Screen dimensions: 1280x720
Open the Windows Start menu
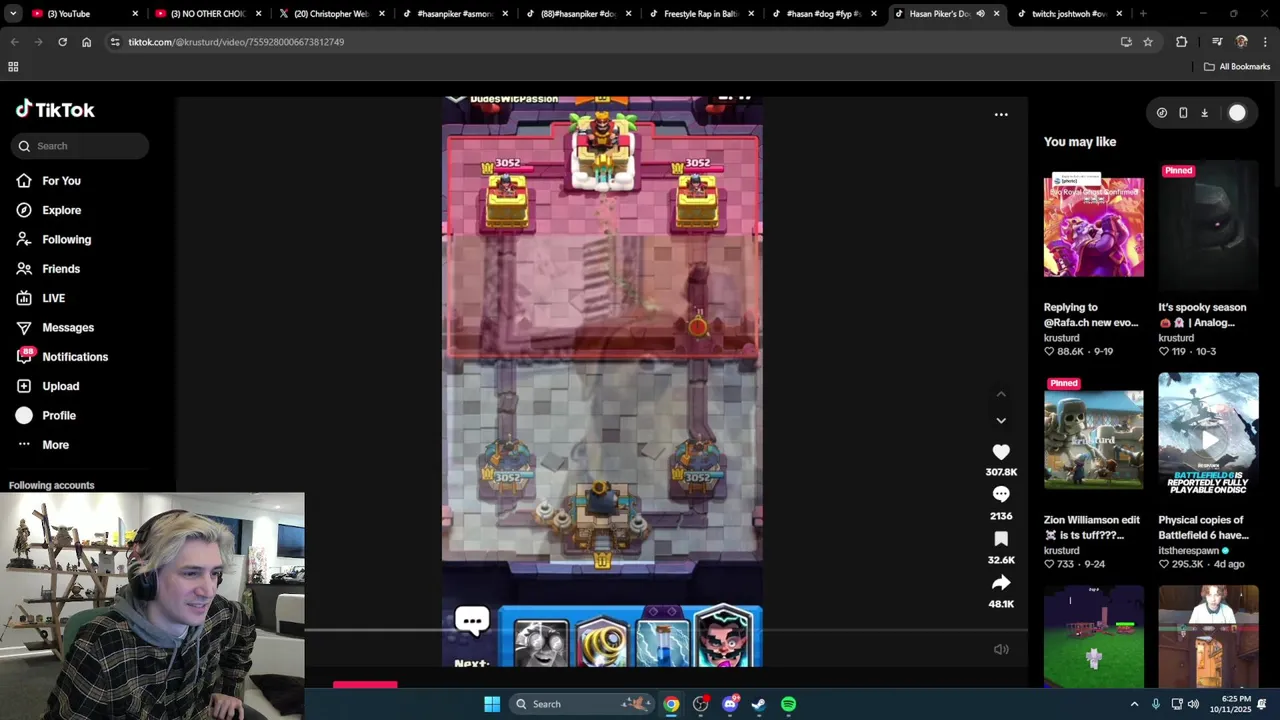point(492,704)
